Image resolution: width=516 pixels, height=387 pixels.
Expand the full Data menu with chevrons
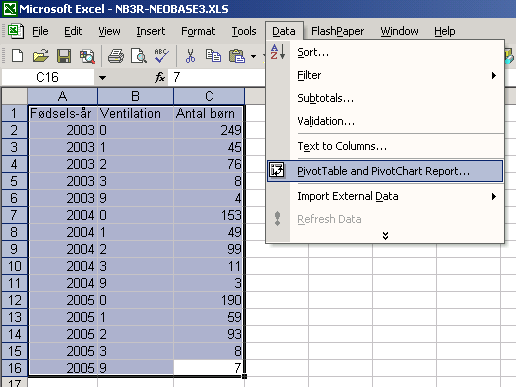385,236
